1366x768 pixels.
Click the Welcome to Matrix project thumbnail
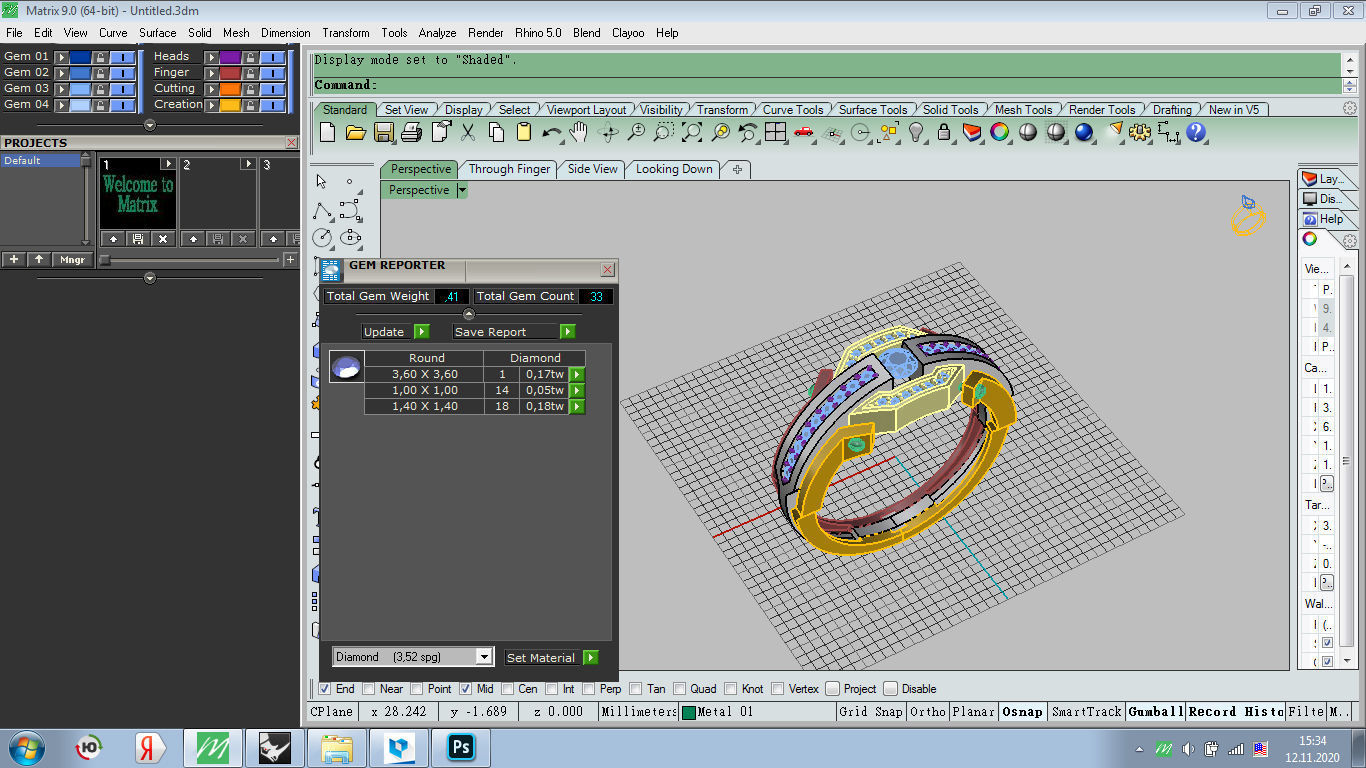138,194
